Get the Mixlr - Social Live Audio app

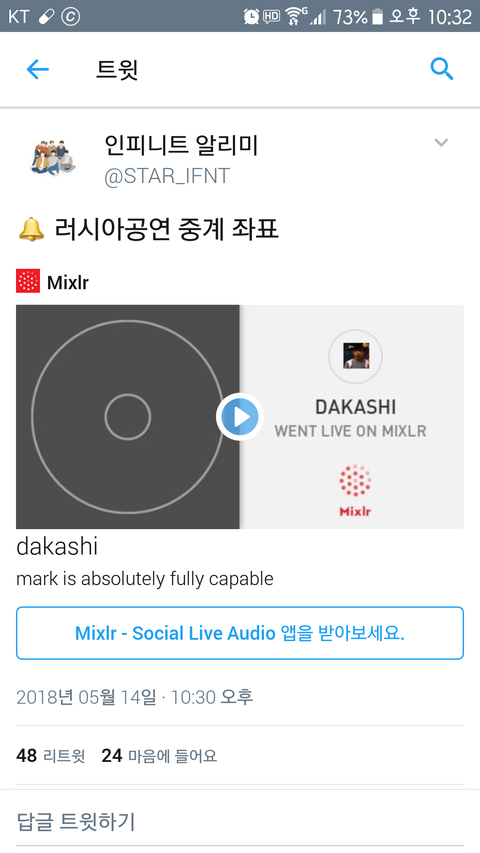point(240,633)
